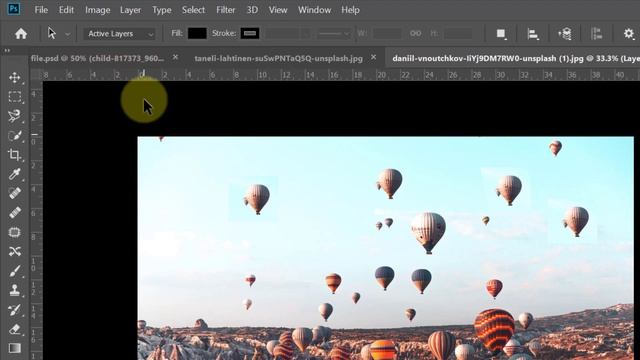The width and height of the screenshot is (640, 360).
Task: Open the Image menu
Action: coord(98,10)
